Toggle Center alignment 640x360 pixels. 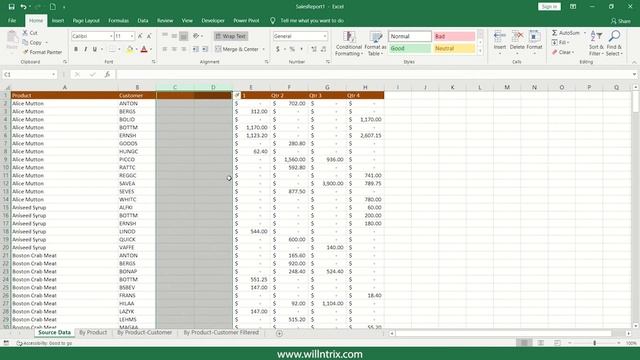(x=174, y=49)
